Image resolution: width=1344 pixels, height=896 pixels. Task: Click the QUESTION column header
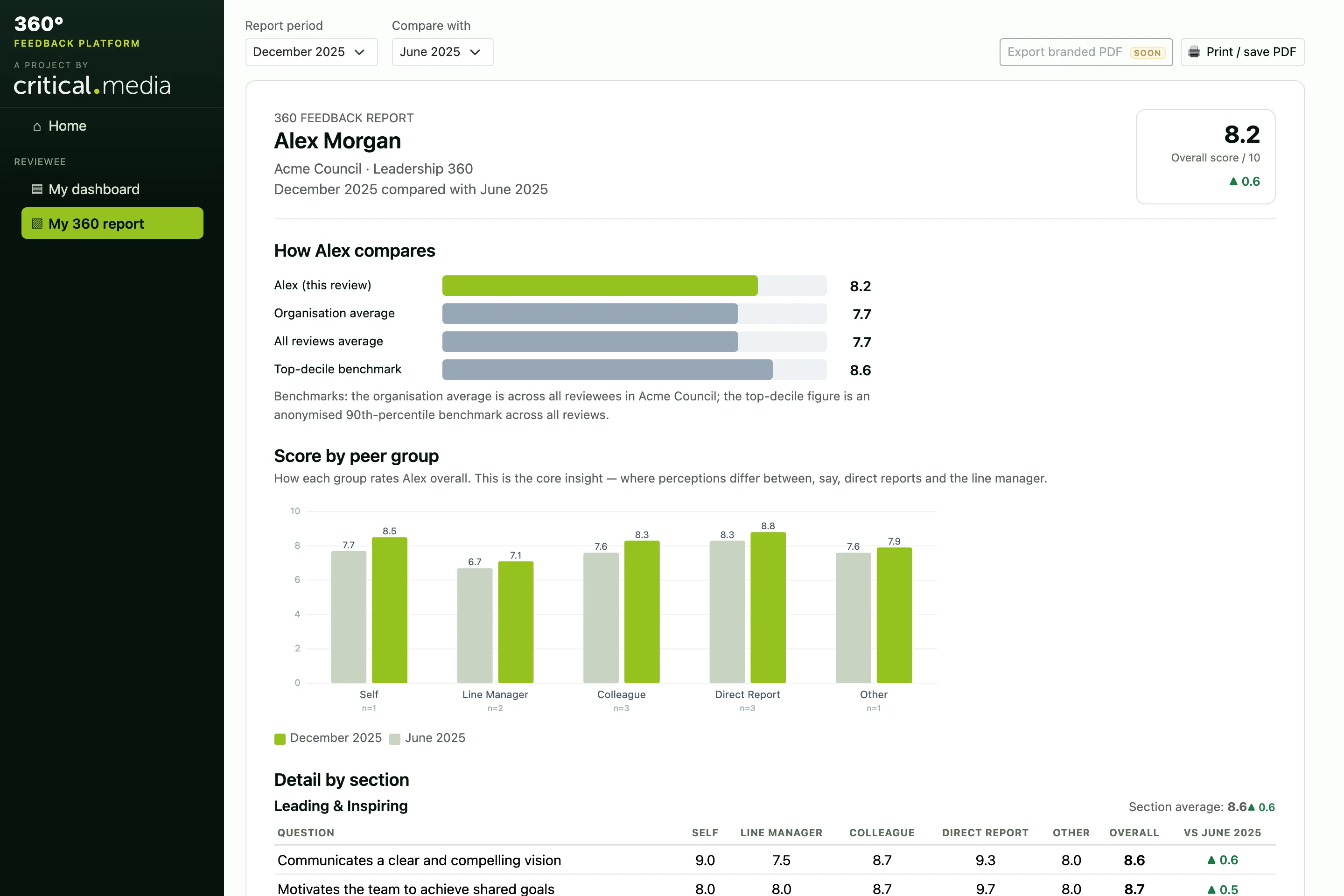click(x=306, y=833)
